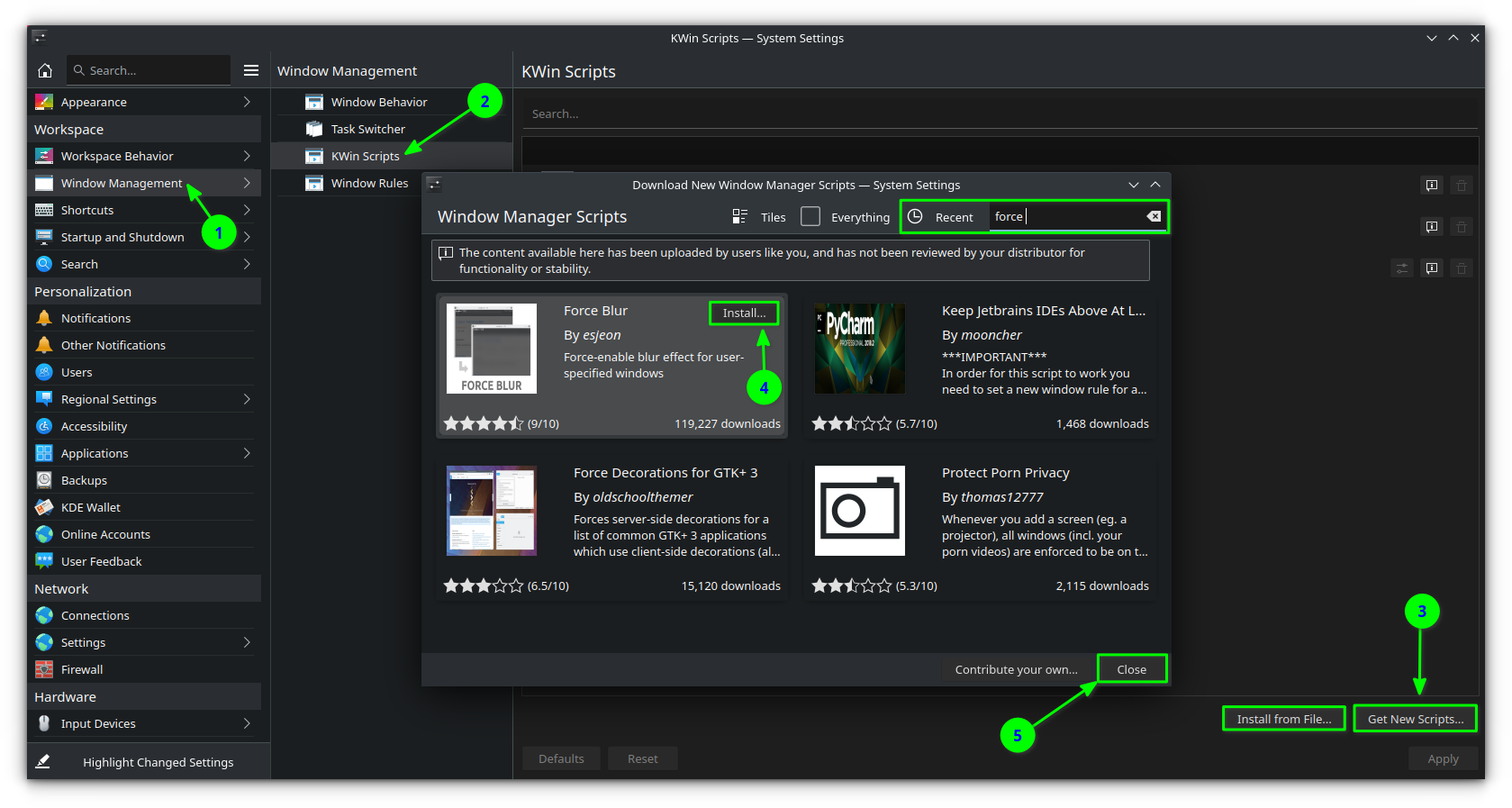Open the script configure sliders icon

point(1402,268)
